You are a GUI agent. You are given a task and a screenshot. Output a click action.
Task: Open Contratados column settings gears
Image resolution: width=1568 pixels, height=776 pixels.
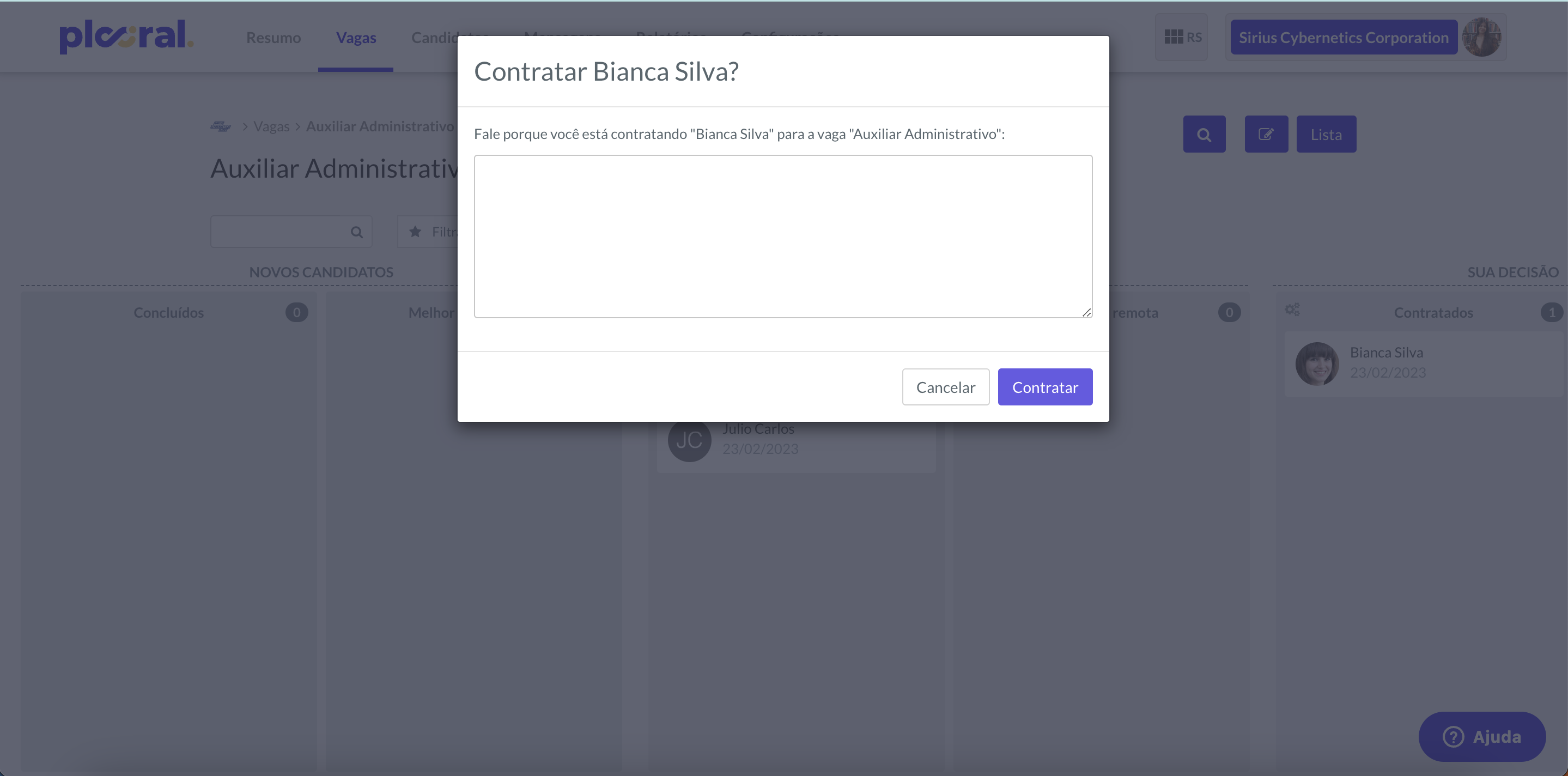click(1292, 310)
